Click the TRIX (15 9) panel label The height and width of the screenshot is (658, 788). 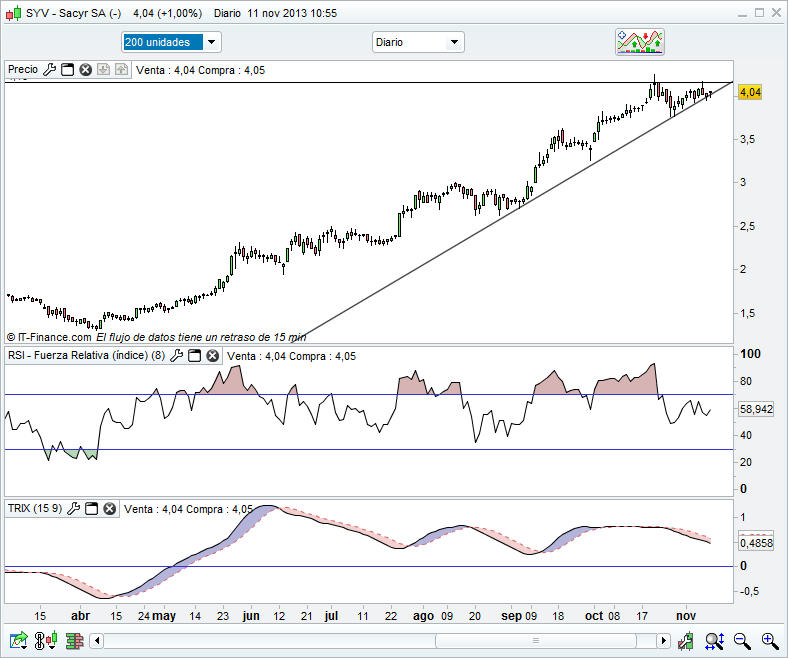tap(35, 508)
